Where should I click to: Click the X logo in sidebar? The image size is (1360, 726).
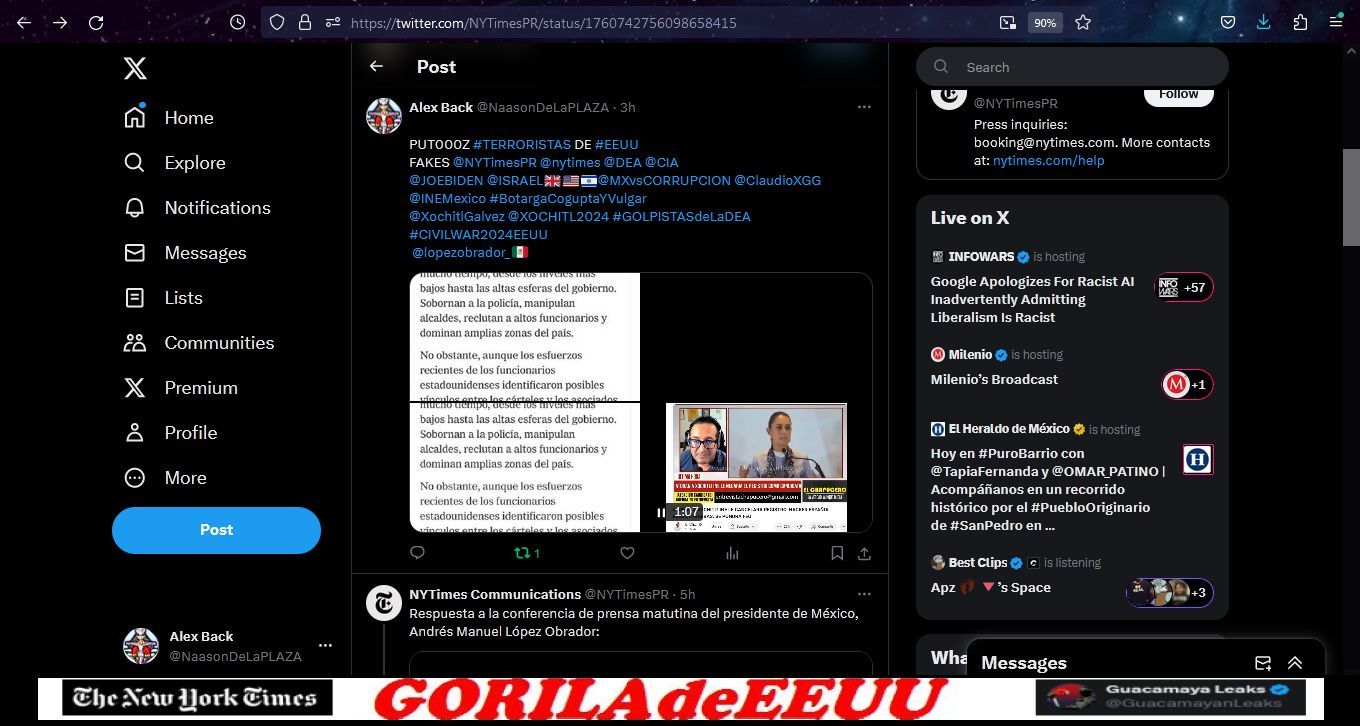135,68
